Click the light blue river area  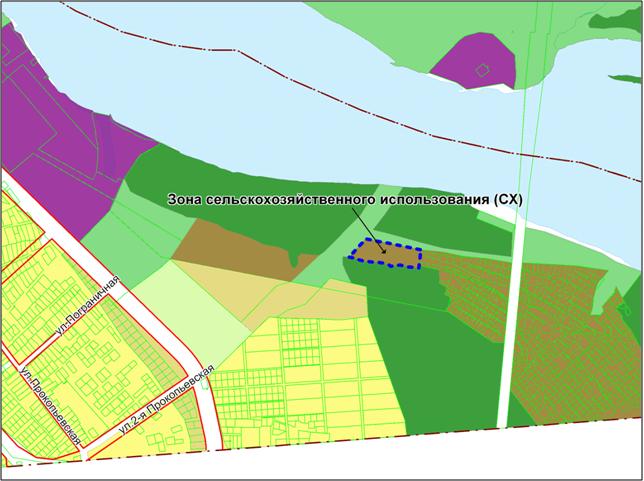point(300,100)
